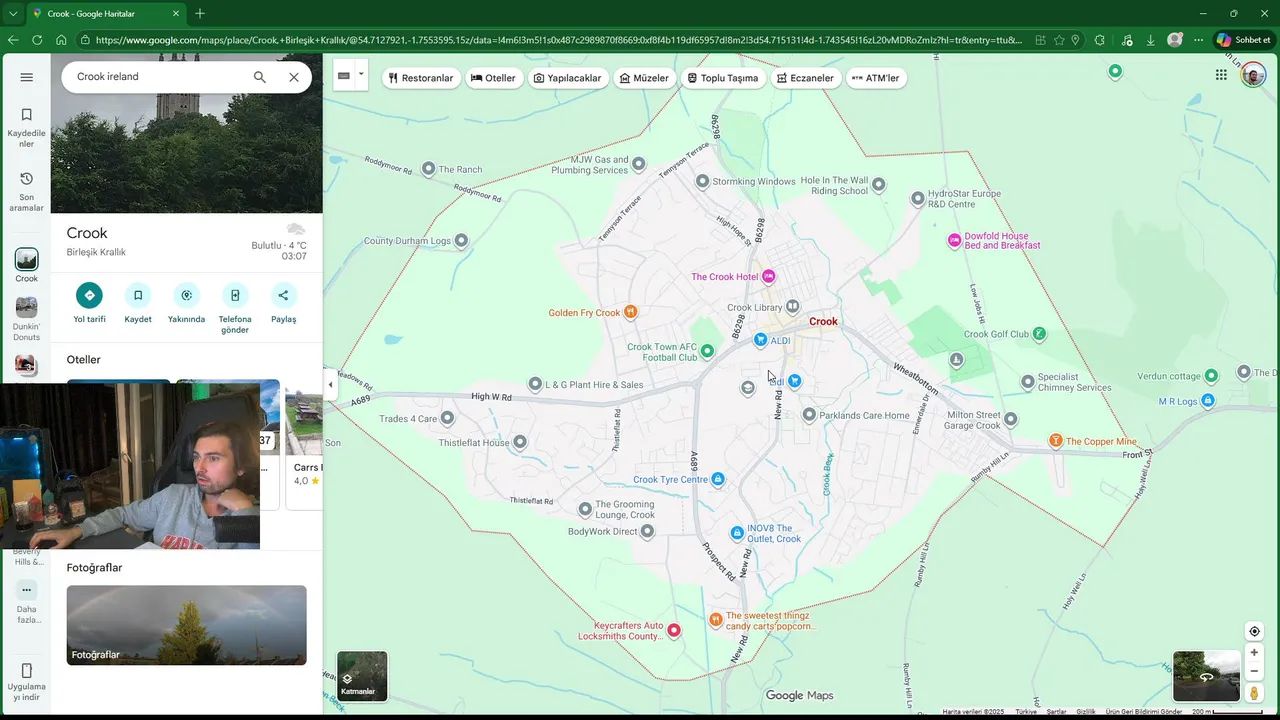Click the Gizlilik privacy link

tap(1085, 712)
